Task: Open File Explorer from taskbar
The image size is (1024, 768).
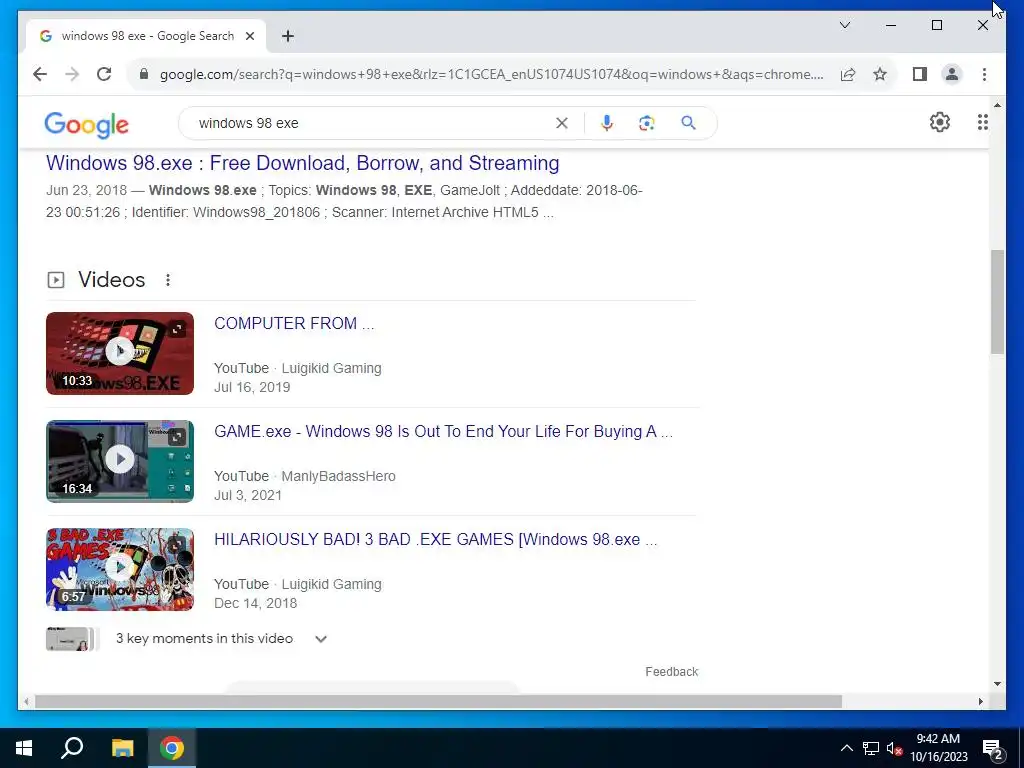Action: pos(122,748)
